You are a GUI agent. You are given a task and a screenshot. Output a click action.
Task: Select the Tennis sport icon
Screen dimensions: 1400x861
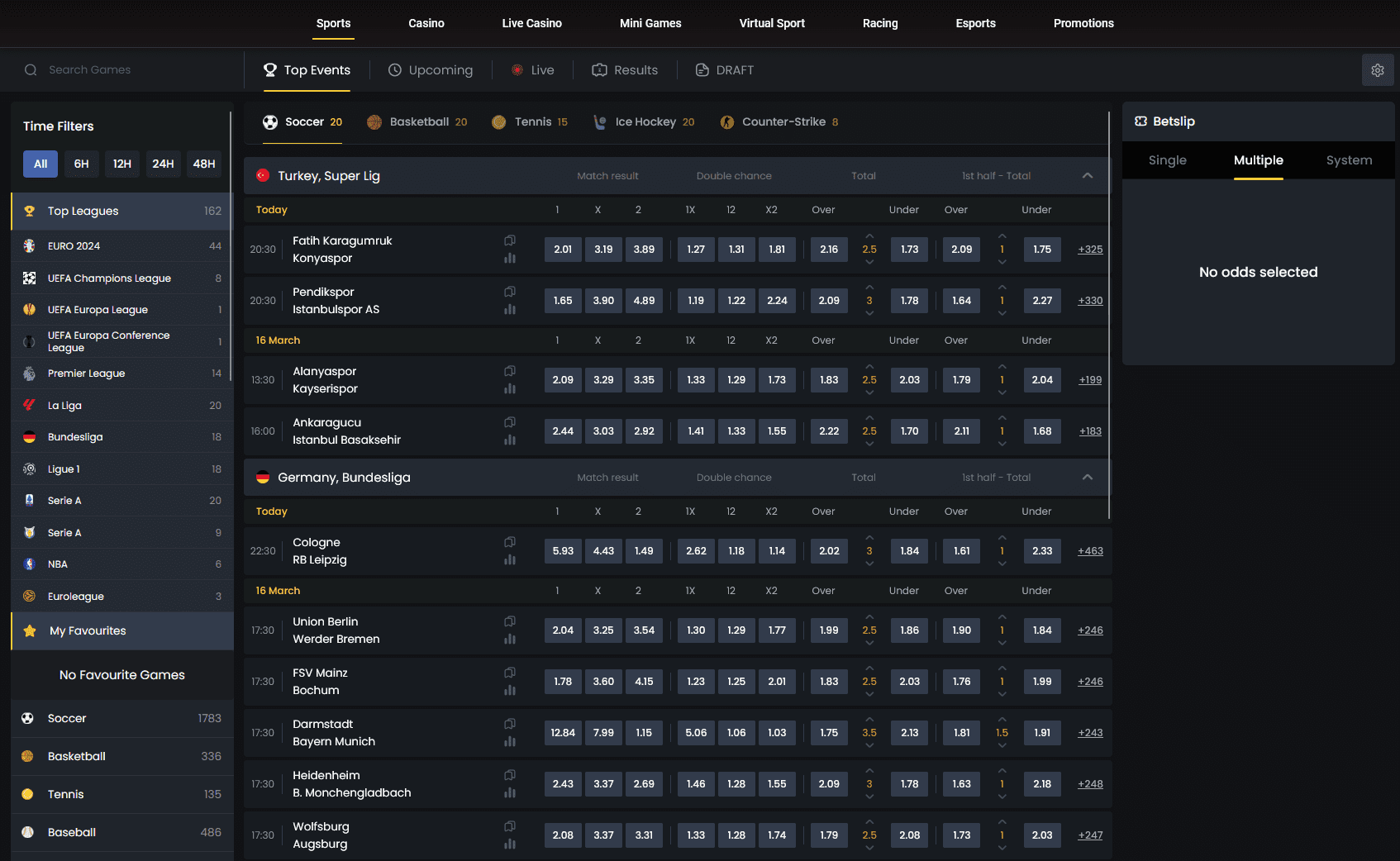pos(499,121)
